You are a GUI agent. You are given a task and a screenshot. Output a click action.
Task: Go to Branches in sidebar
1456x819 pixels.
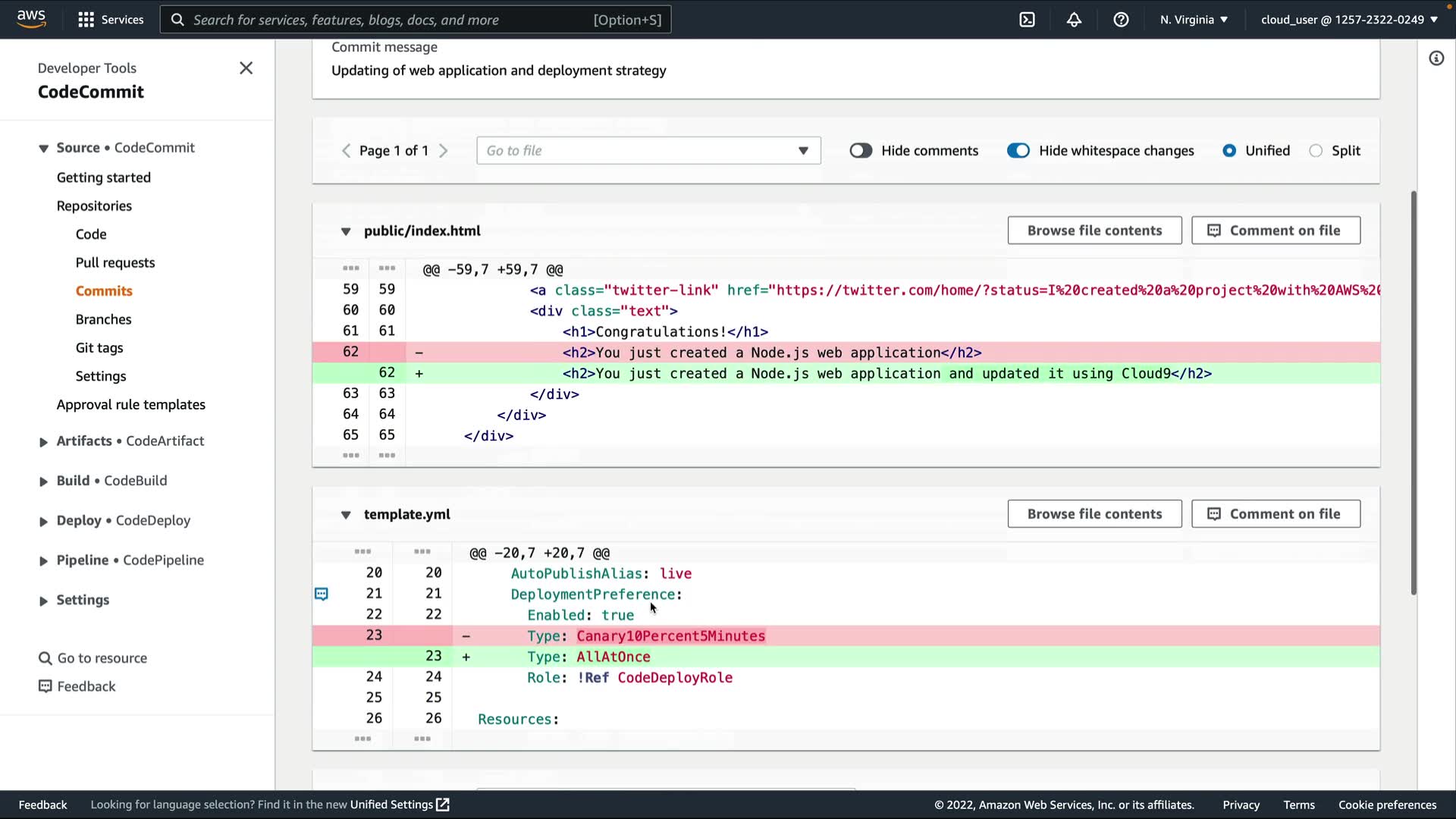(x=103, y=319)
